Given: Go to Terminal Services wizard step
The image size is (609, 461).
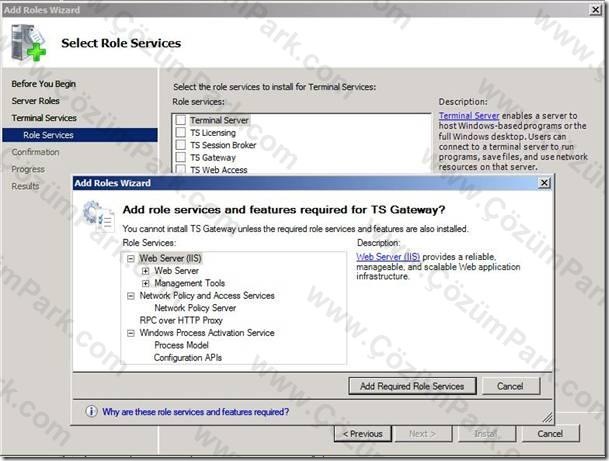Looking at the screenshot, I should click(44, 118).
